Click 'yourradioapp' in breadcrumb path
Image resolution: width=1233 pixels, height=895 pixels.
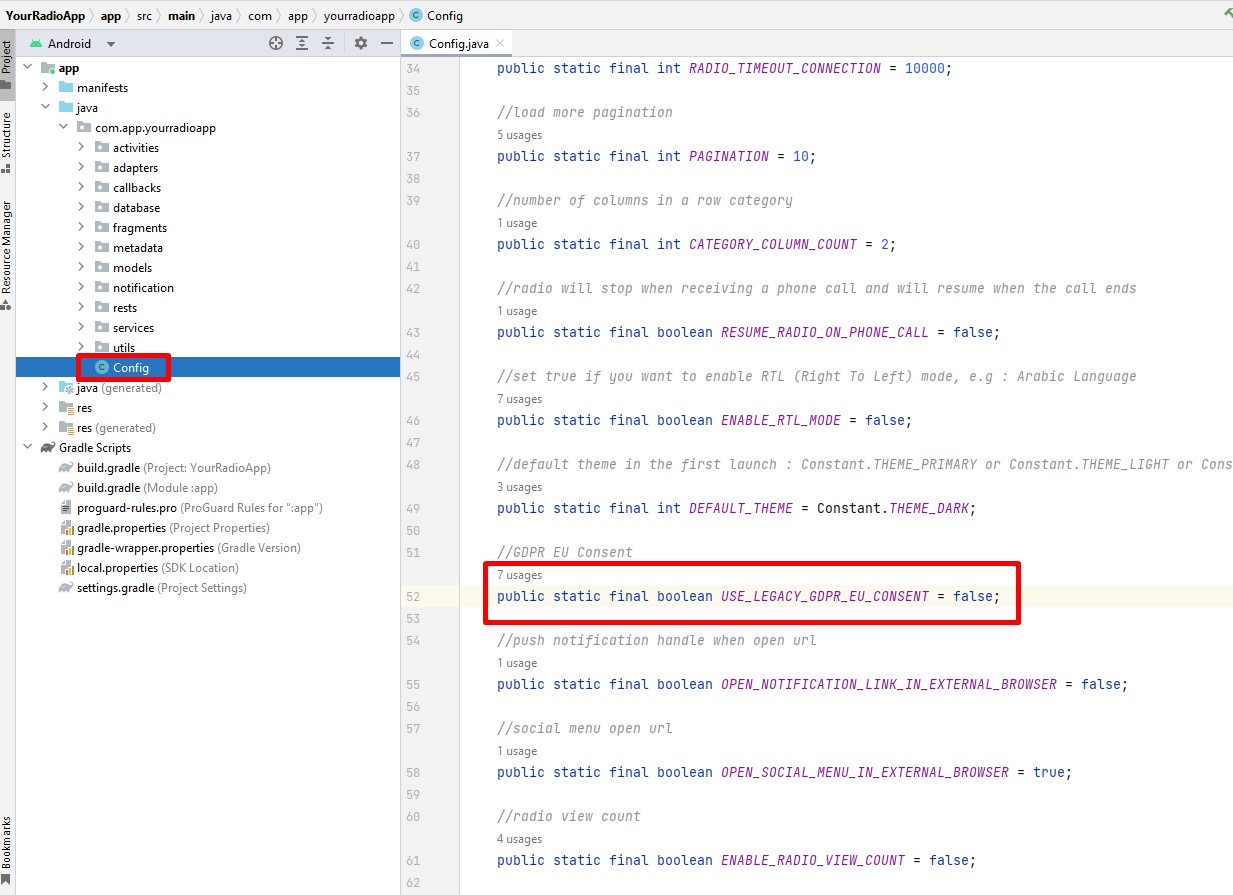click(x=360, y=15)
